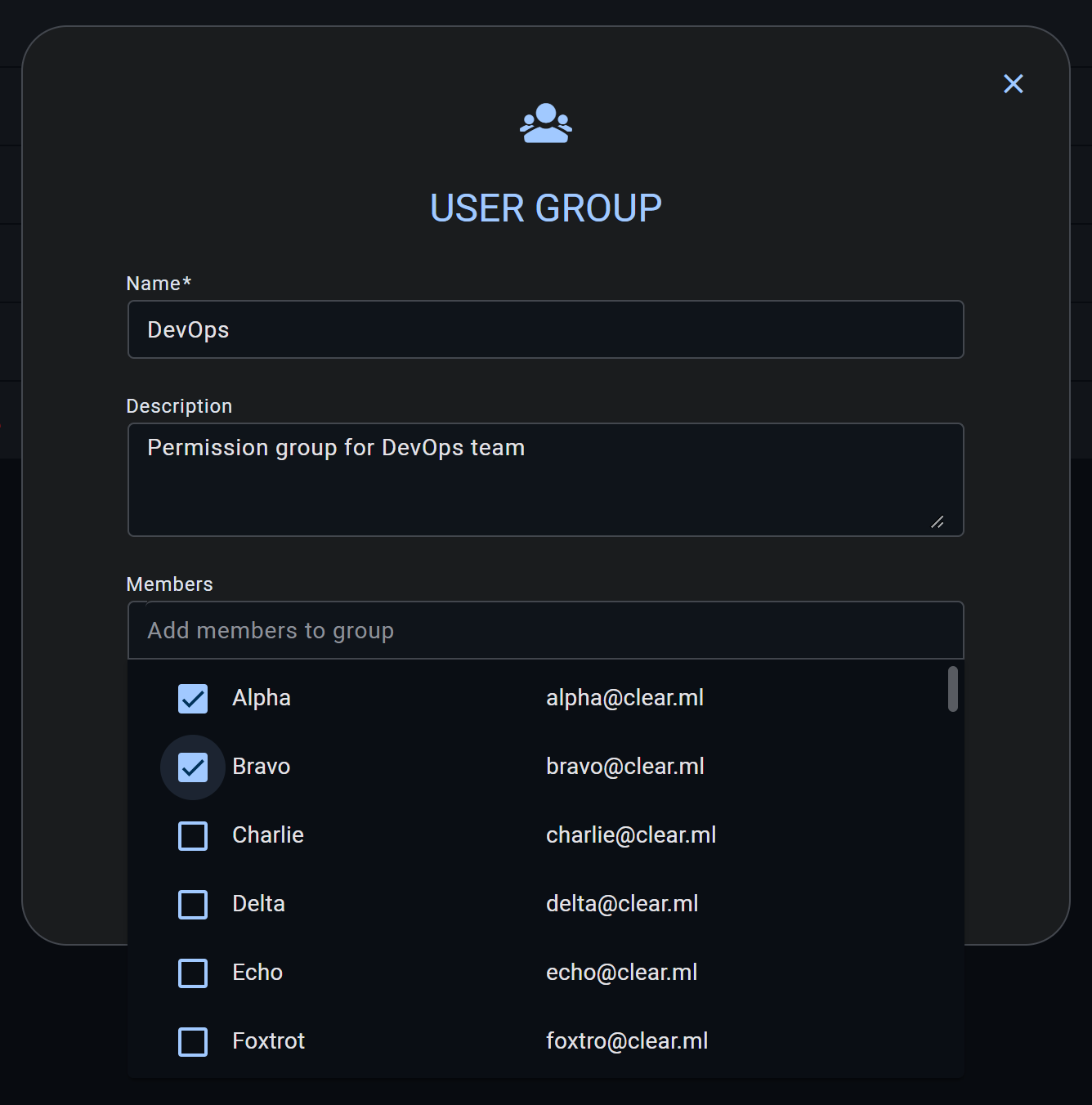Viewport: 1092px width, 1105px height.
Task: Uncheck the Bravo member checkbox
Action: (193, 767)
